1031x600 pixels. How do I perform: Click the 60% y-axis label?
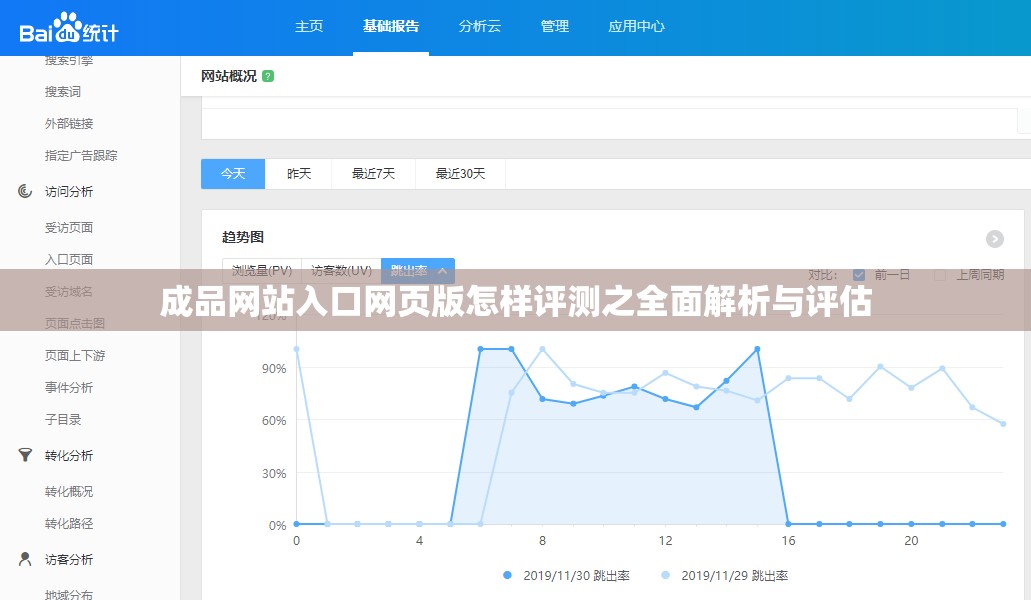(x=274, y=421)
